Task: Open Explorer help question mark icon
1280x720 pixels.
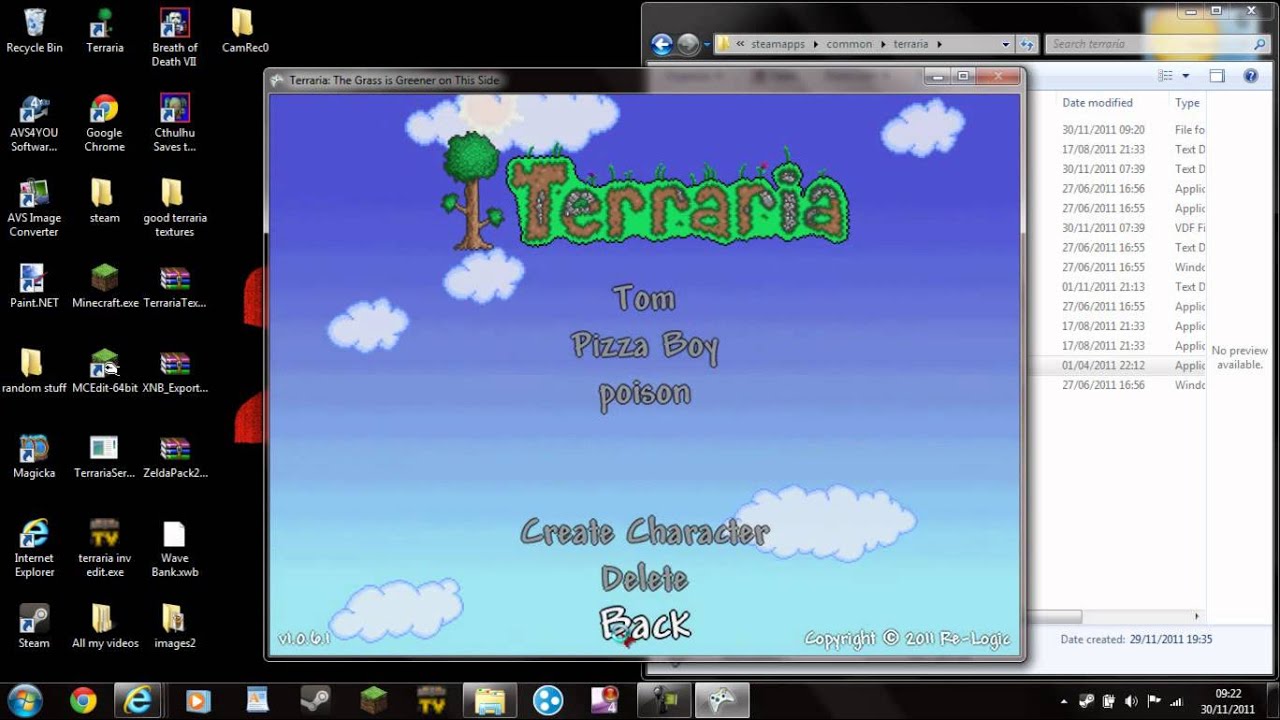Action: (1250, 76)
